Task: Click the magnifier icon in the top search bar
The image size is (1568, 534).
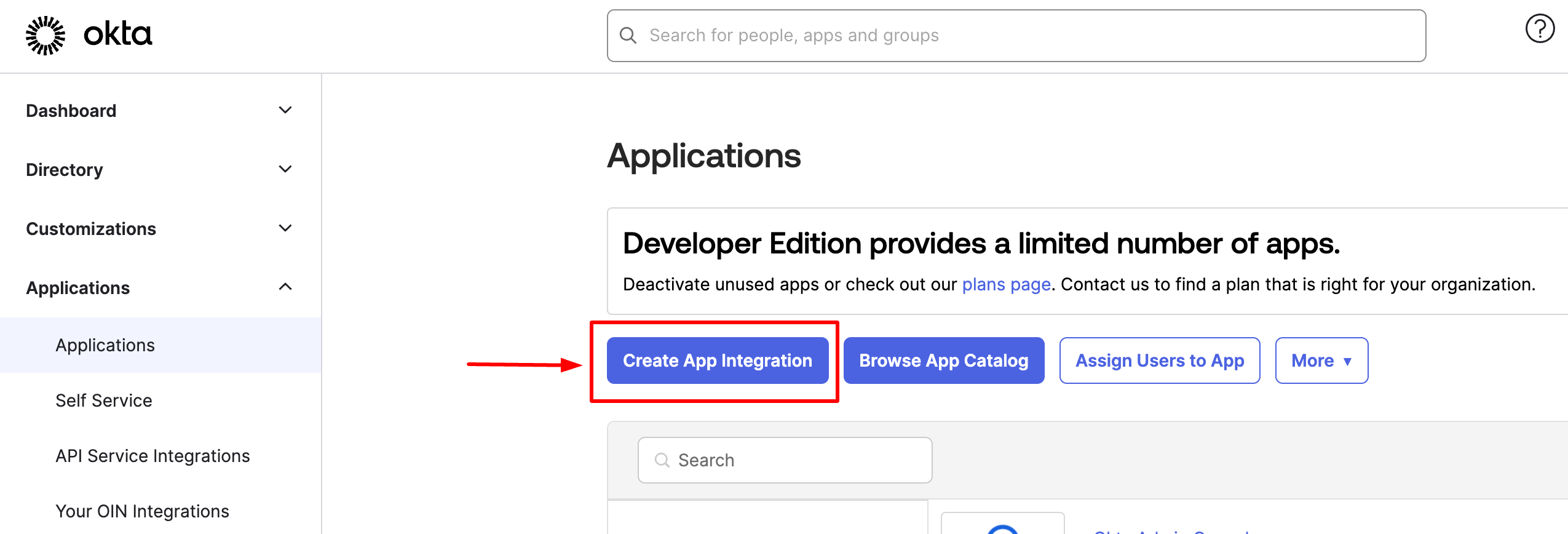Action: coord(628,35)
